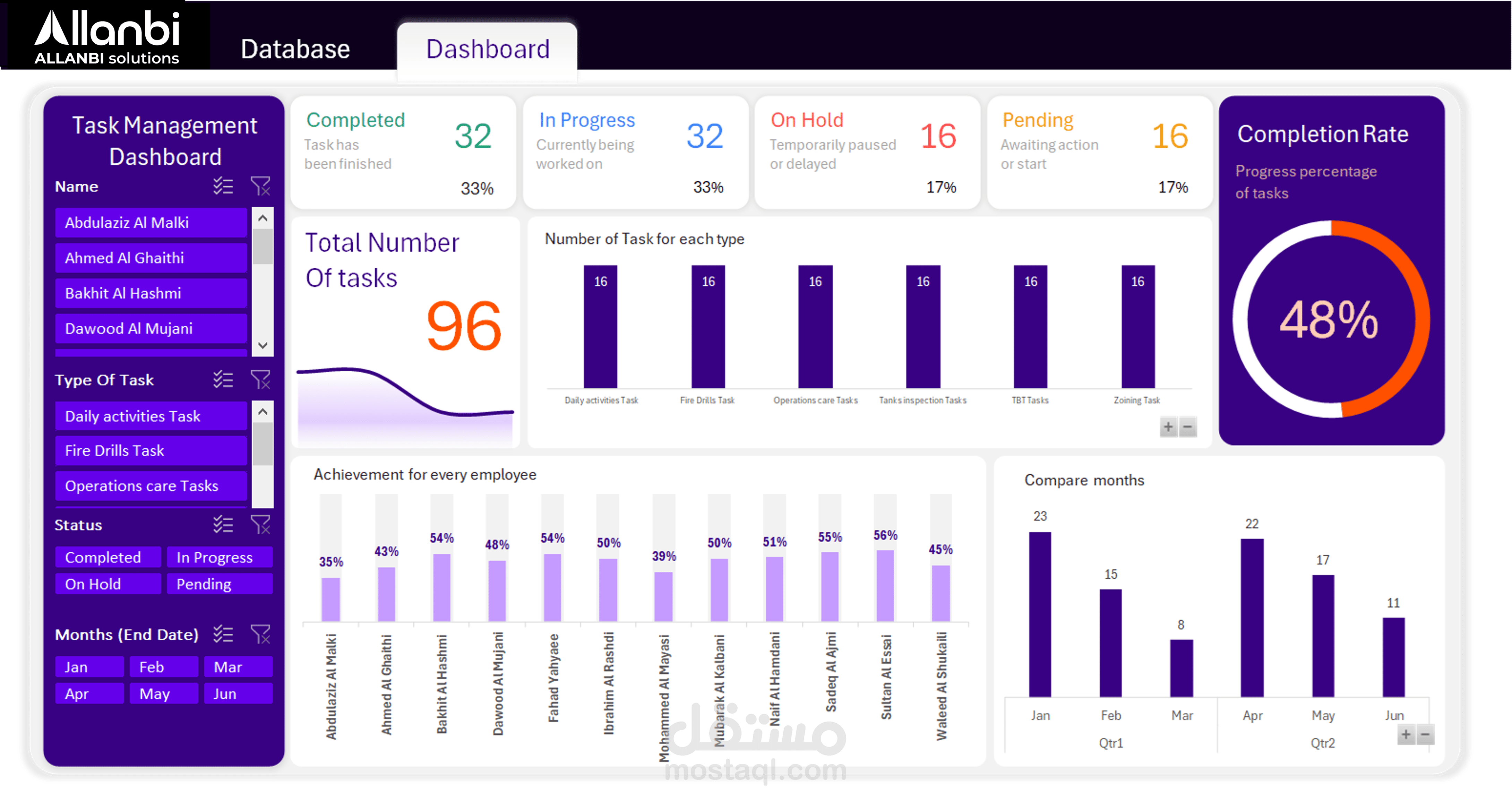Click the Name slicer scrollbar thumb
Screen dimensions: 1512x802
tap(263, 247)
